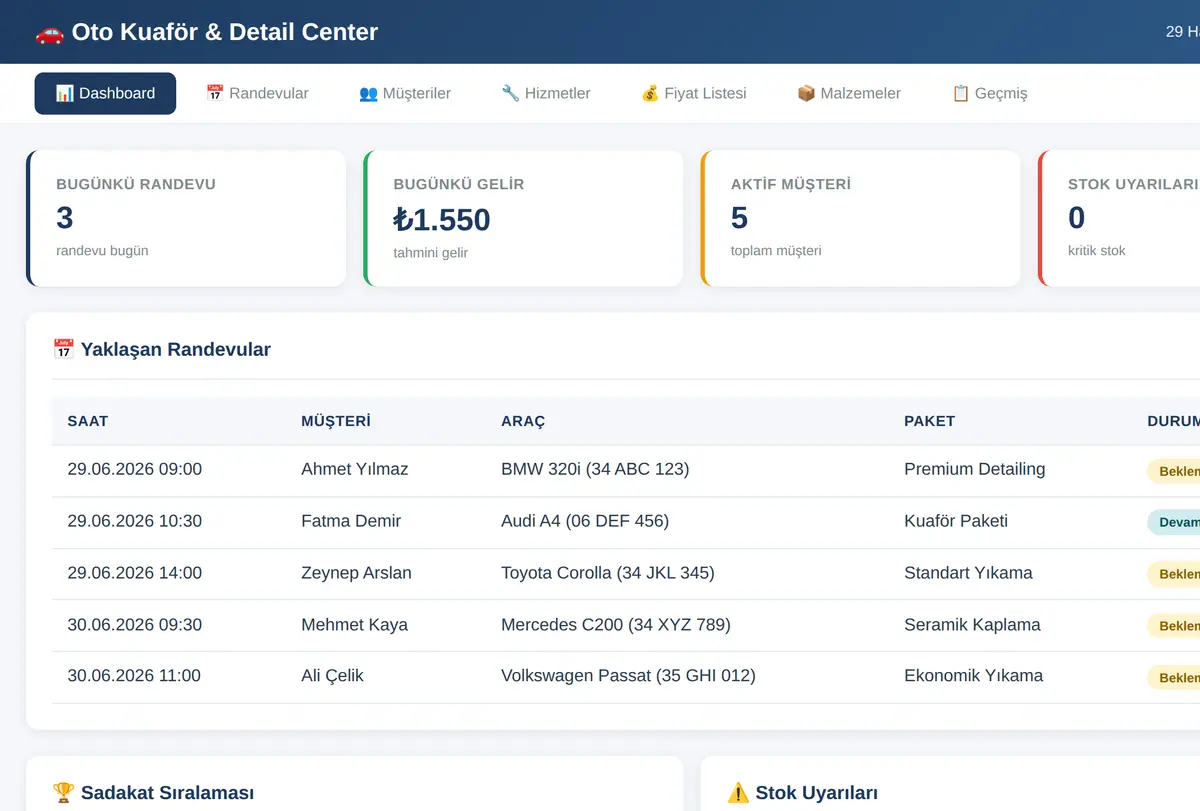
Task: Click the car icon in the header
Action: coord(49,32)
